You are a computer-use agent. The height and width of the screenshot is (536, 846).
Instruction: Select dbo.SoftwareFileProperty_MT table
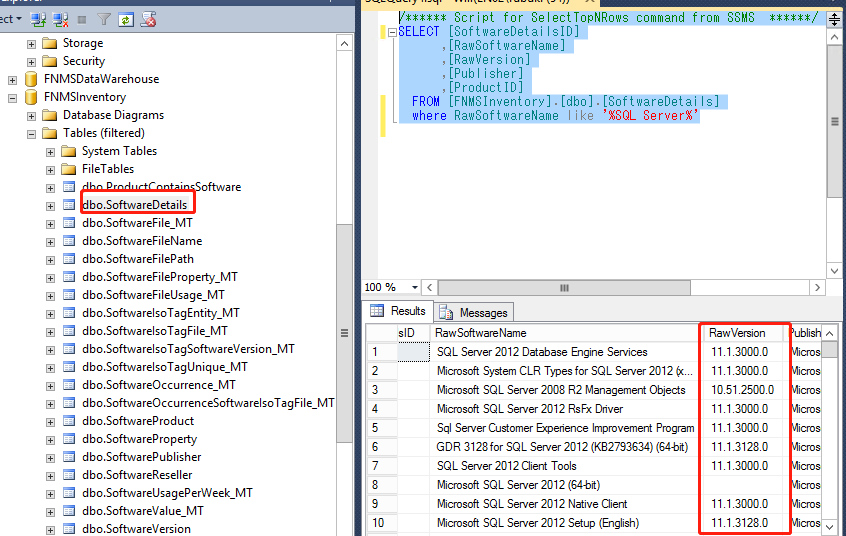click(x=160, y=277)
